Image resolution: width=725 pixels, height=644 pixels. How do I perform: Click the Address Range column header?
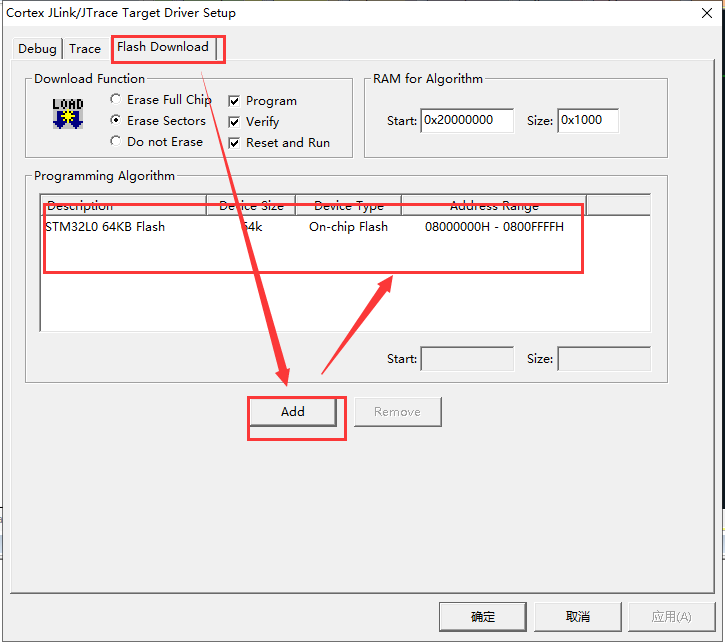[x=494, y=205]
